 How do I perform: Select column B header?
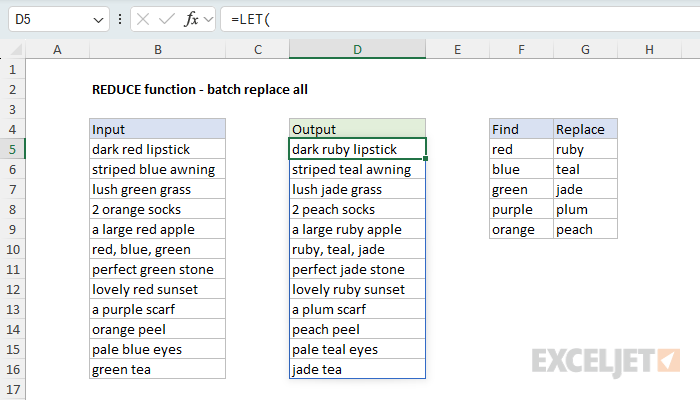click(x=158, y=50)
